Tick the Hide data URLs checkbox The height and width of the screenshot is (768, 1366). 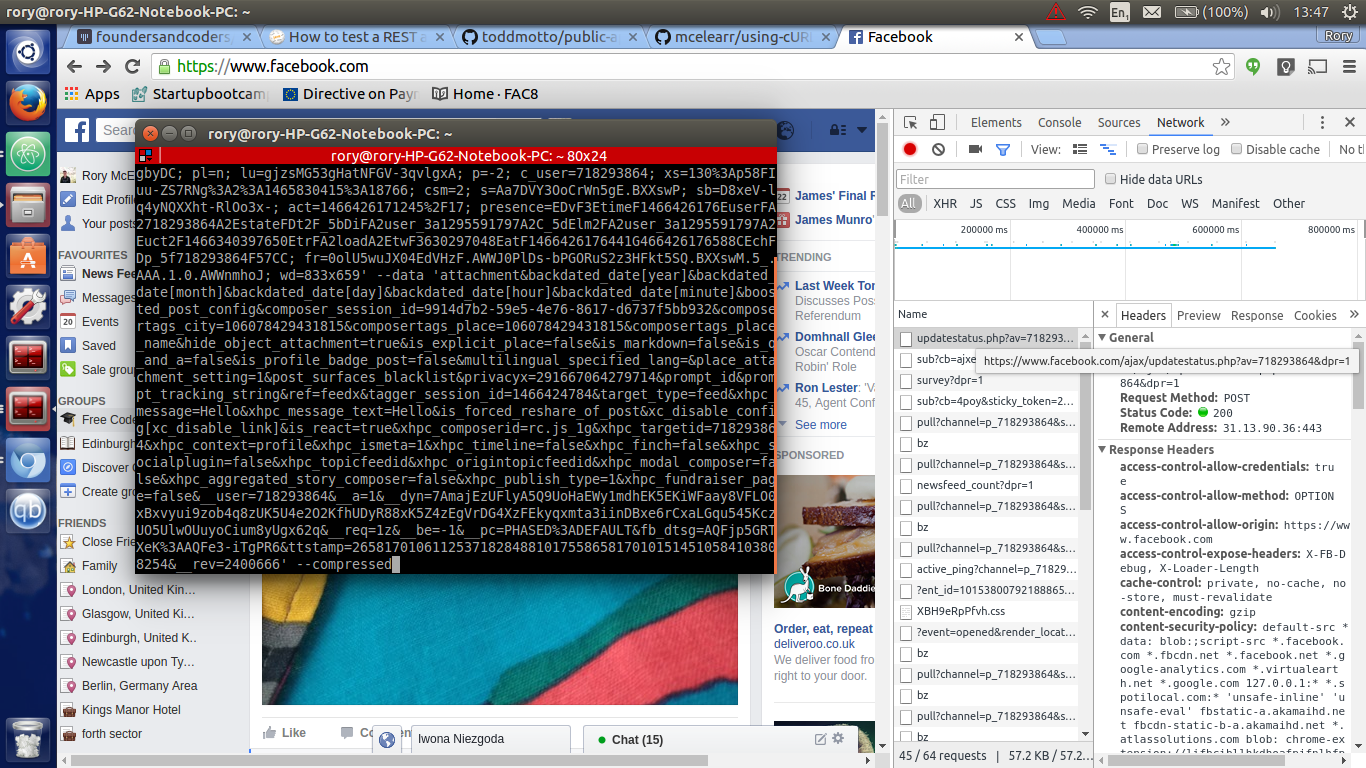(x=1110, y=179)
